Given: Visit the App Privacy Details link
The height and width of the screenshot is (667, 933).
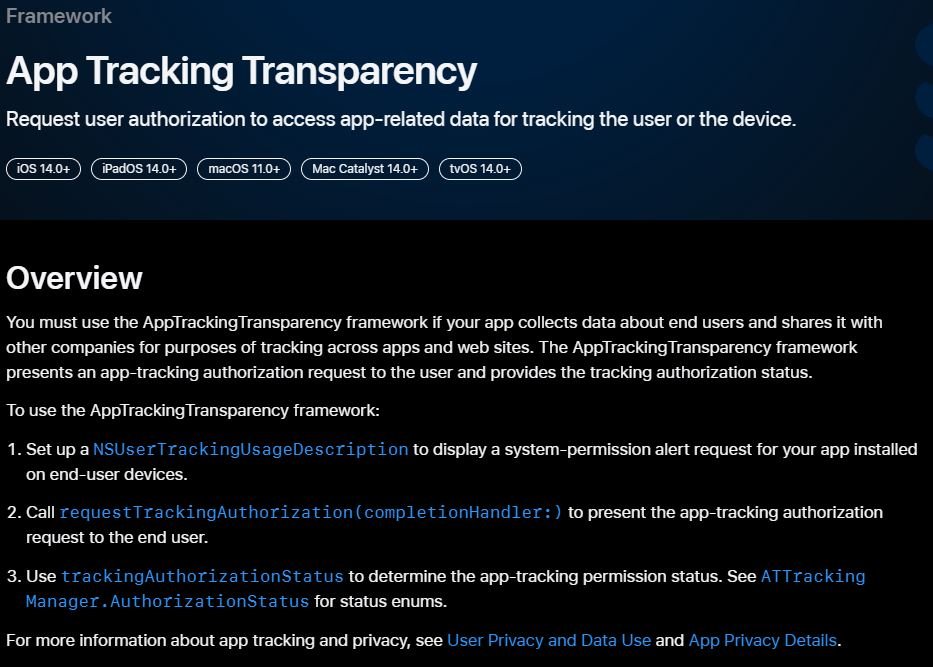Looking at the screenshot, I should click(762, 640).
